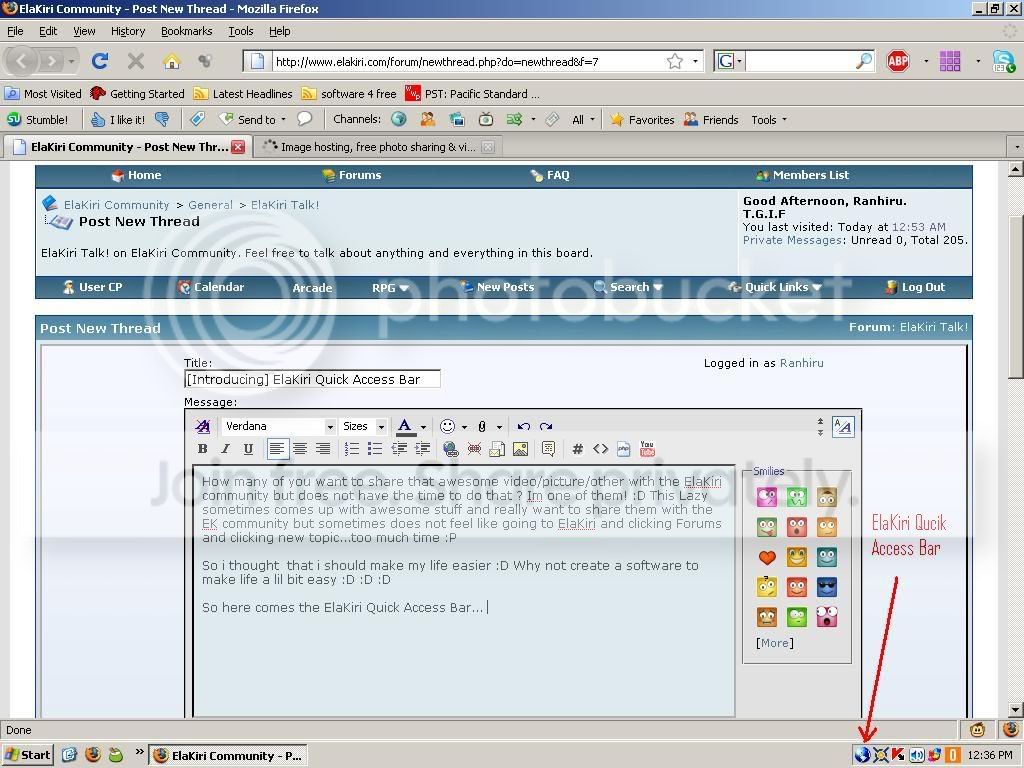Reload the page with the Firefox refresh icon
This screenshot has height=768, width=1024.
(x=100, y=61)
